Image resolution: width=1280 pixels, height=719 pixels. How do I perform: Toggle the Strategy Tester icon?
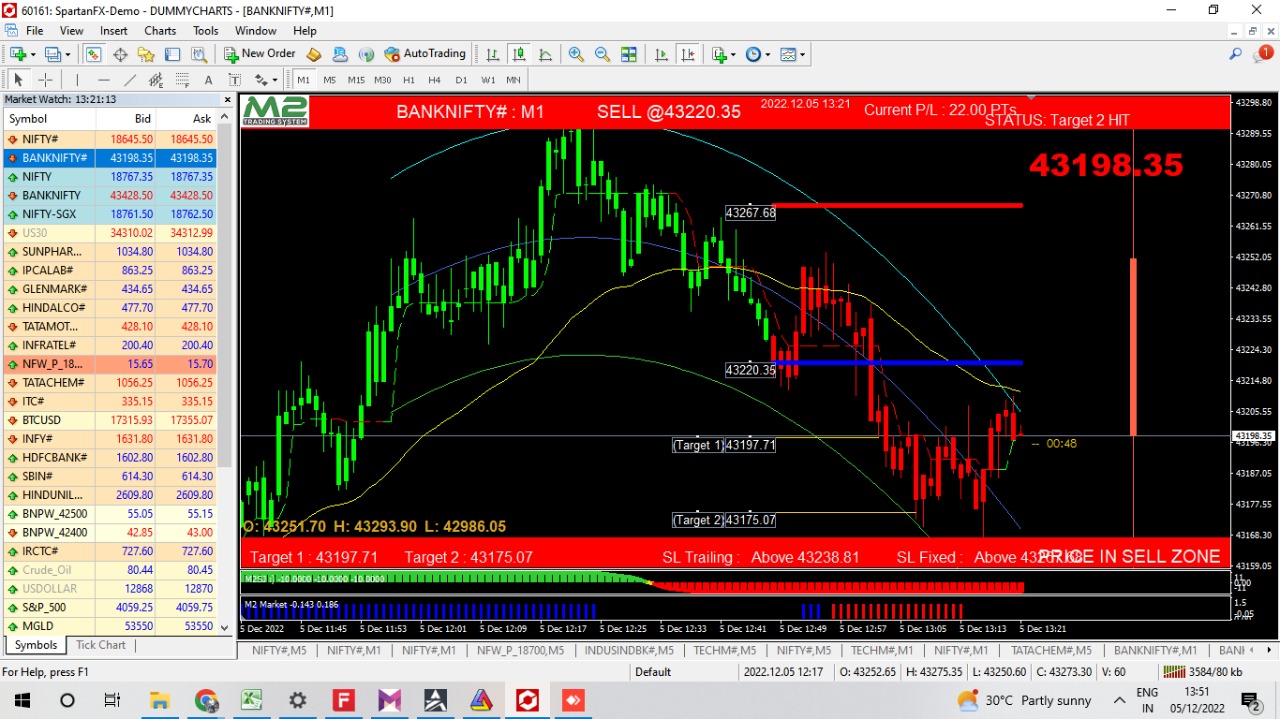[199, 54]
